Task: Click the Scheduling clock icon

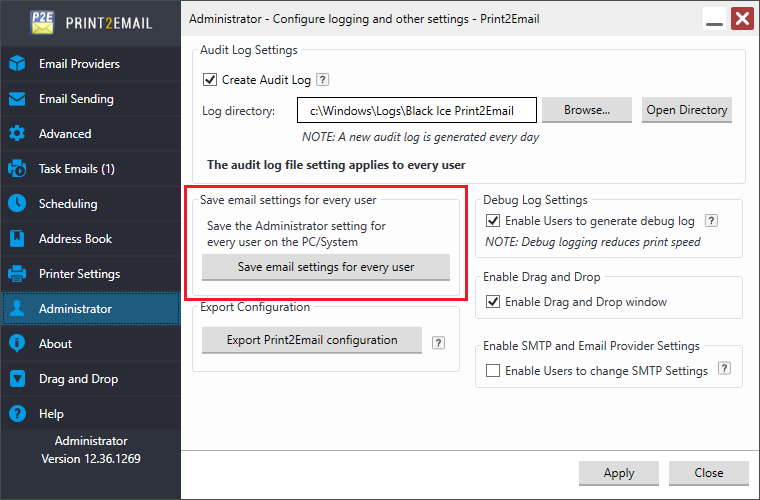Action: tap(17, 203)
